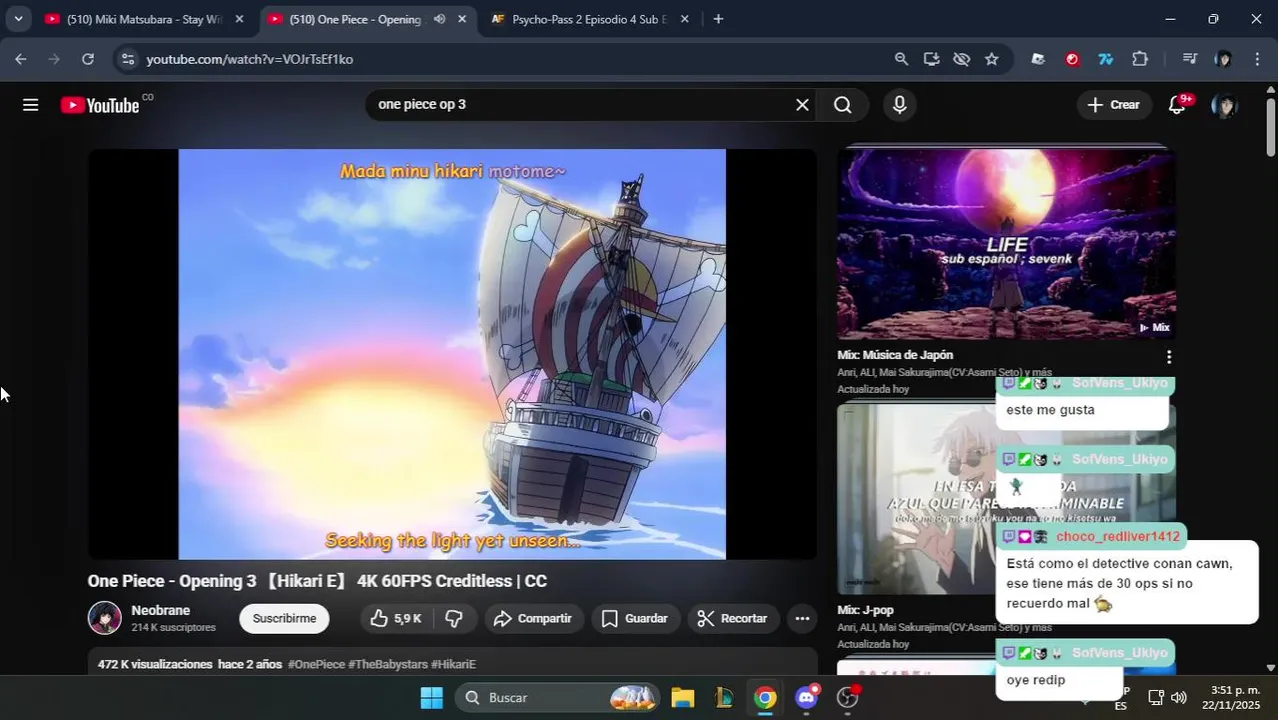
Task: Open more actions ellipsis under the video
Action: pyautogui.click(x=802, y=618)
